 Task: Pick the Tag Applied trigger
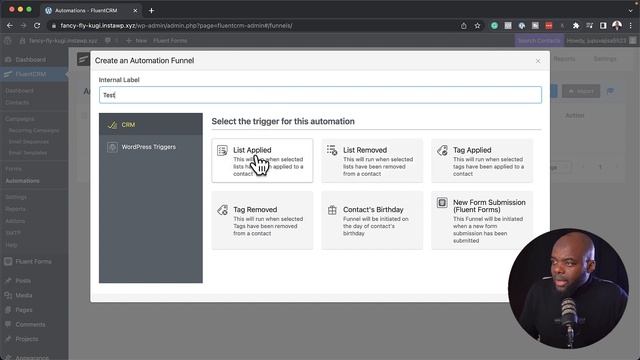click(482, 160)
